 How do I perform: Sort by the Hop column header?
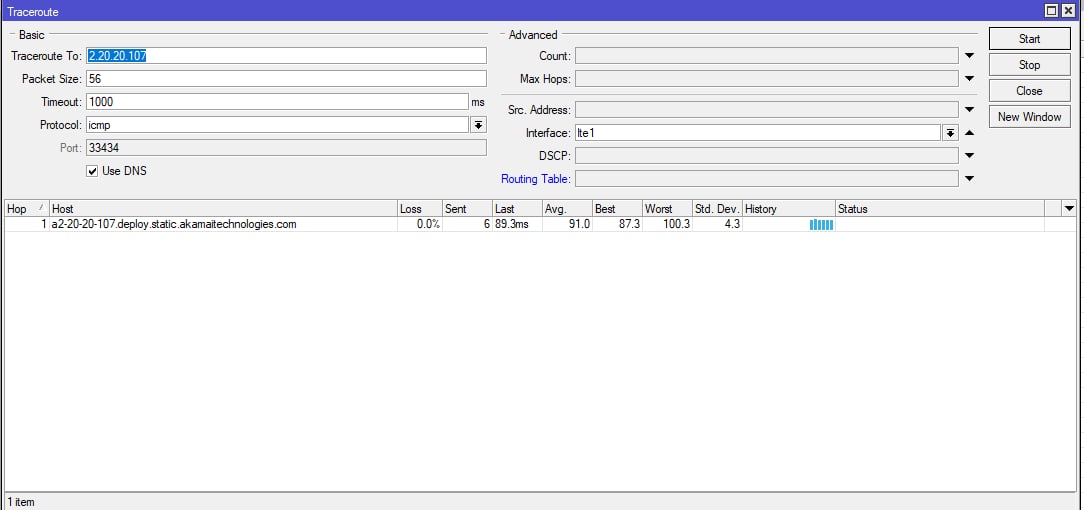[27, 209]
